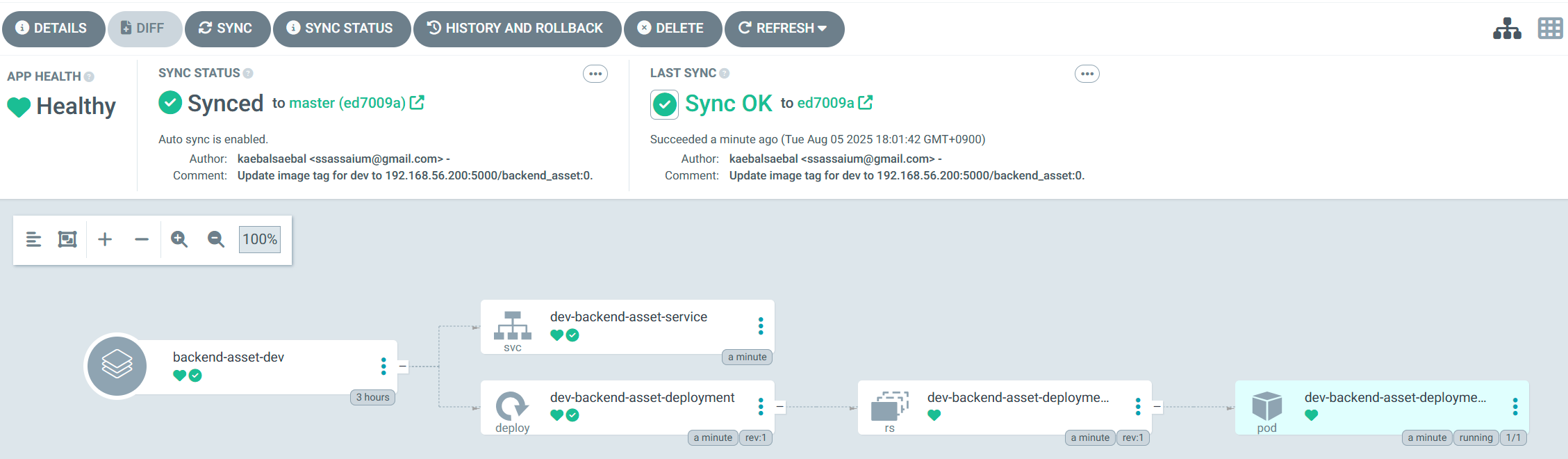The width and height of the screenshot is (1568, 459).
Task: Click the minus collapse-all nodes icon
Action: tap(142, 239)
